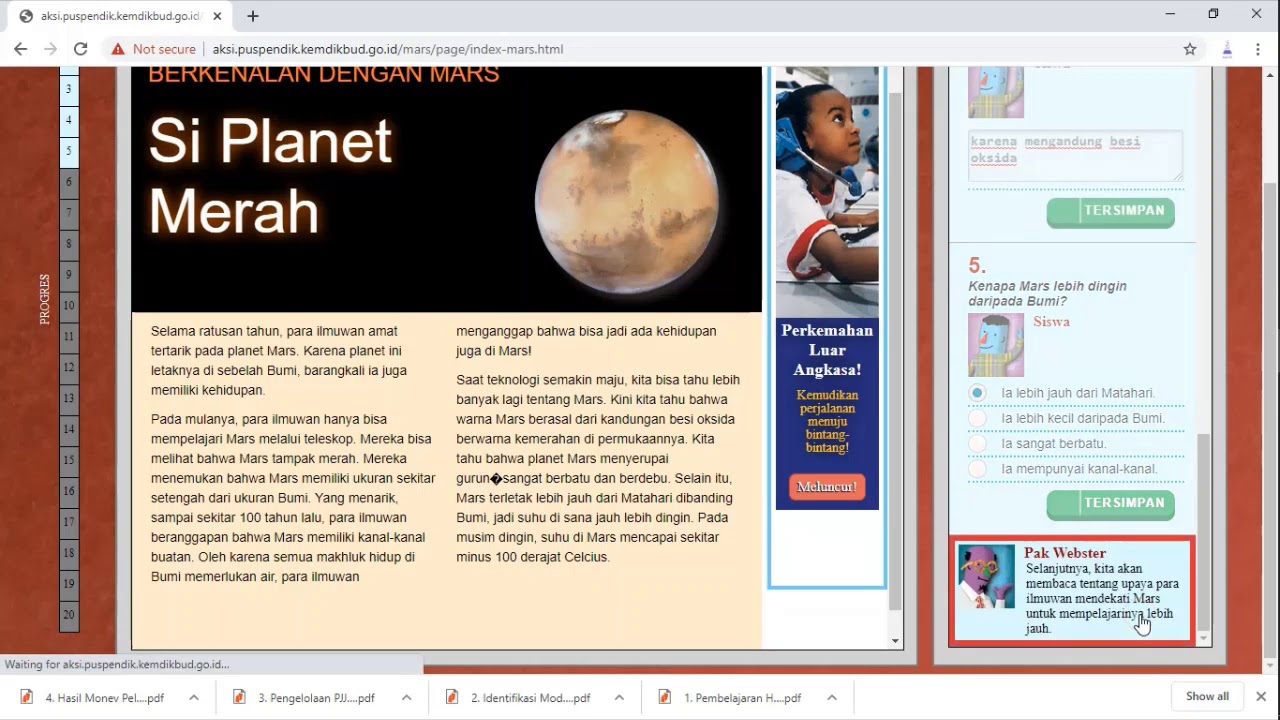Jump to progress step 12
Screen dimensions: 1280x720
pyautogui.click(x=69, y=368)
